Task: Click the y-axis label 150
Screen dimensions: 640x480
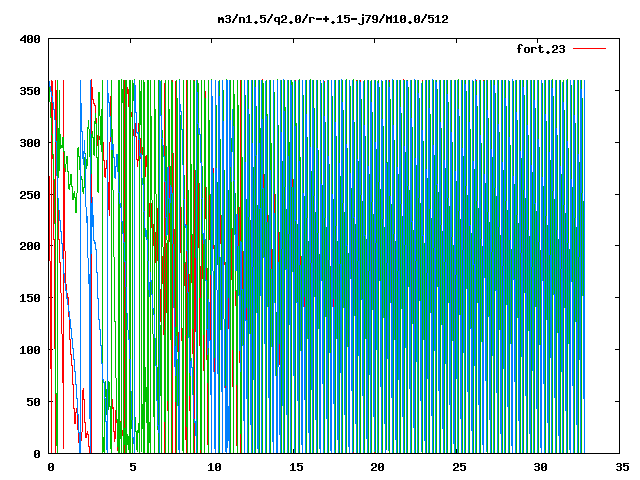Action: [x=30, y=298]
